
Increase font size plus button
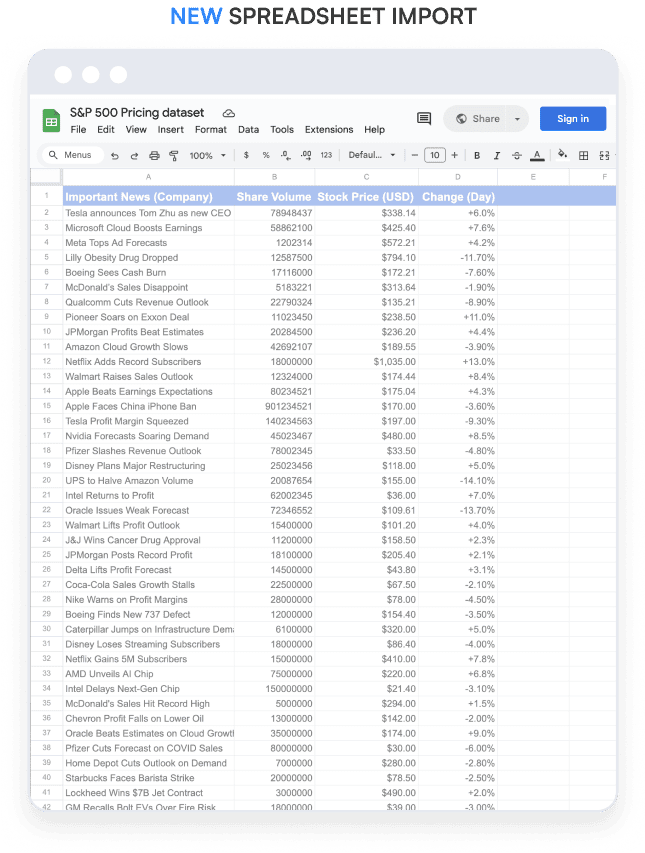(x=455, y=155)
